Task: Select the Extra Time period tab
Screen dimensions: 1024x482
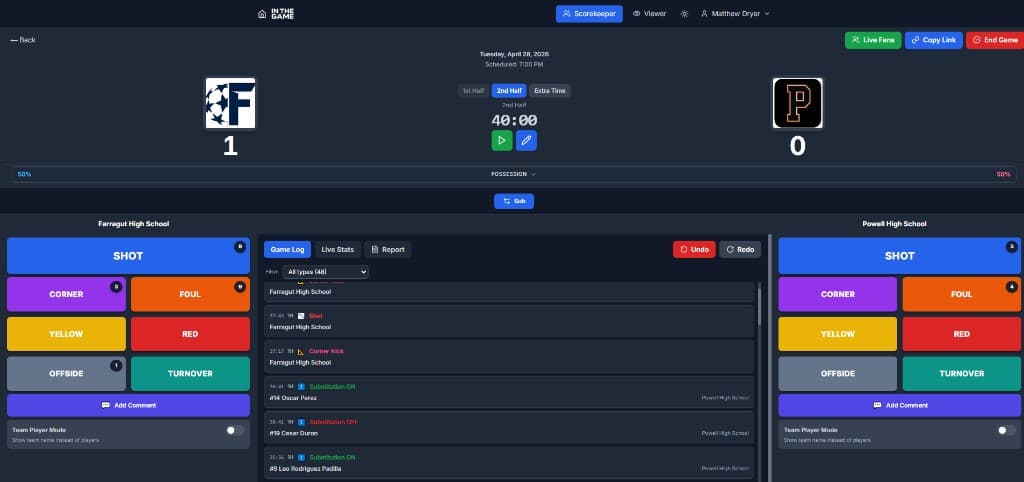Action: coord(549,91)
